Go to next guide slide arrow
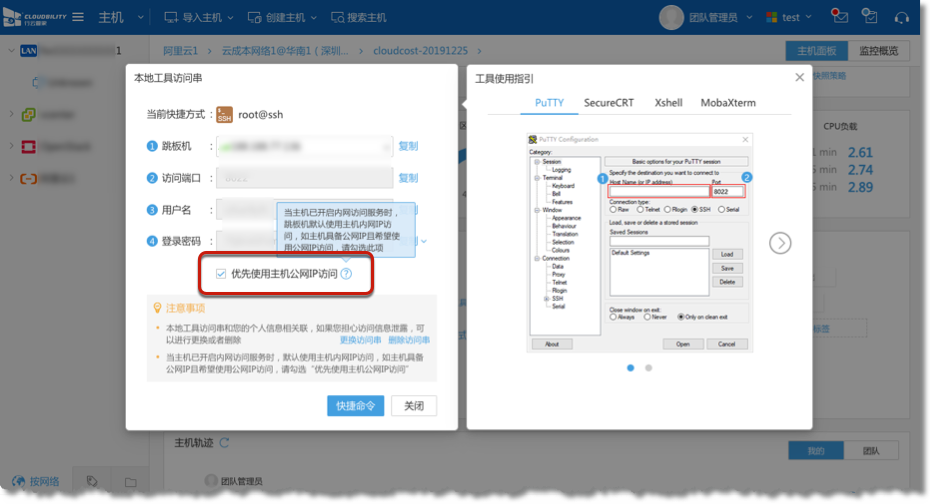930x504 pixels. pyautogui.click(x=780, y=243)
